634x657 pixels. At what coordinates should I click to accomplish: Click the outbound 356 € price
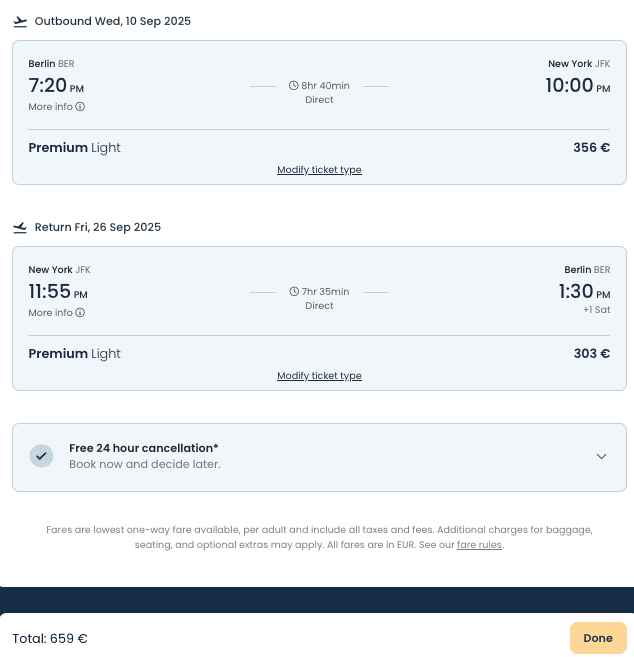[x=591, y=148]
